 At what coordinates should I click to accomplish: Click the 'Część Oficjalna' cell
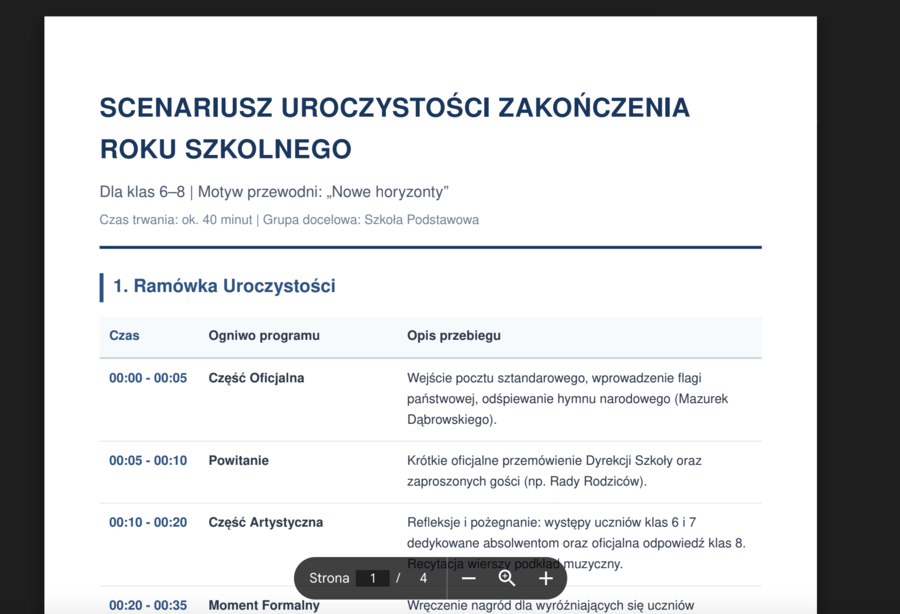pos(256,378)
